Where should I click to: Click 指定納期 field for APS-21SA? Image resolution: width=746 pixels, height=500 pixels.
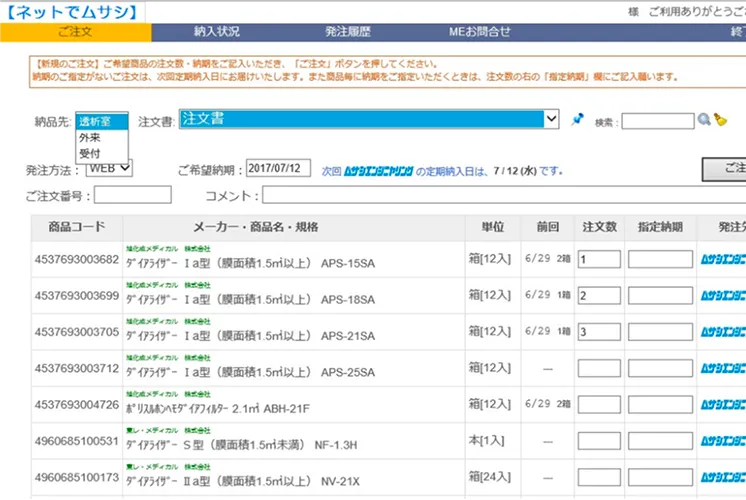click(x=660, y=332)
